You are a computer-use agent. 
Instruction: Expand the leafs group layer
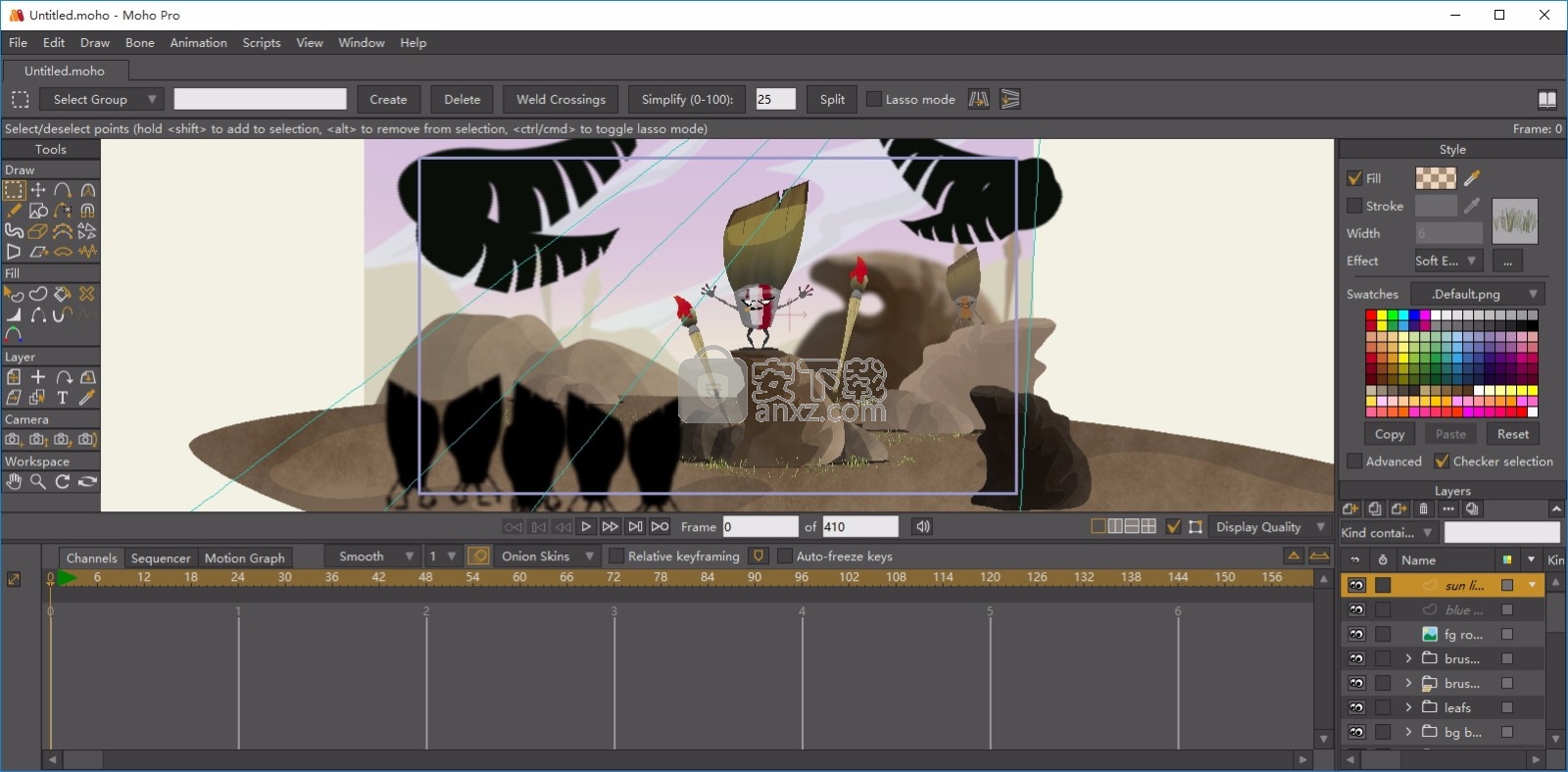point(1408,707)
